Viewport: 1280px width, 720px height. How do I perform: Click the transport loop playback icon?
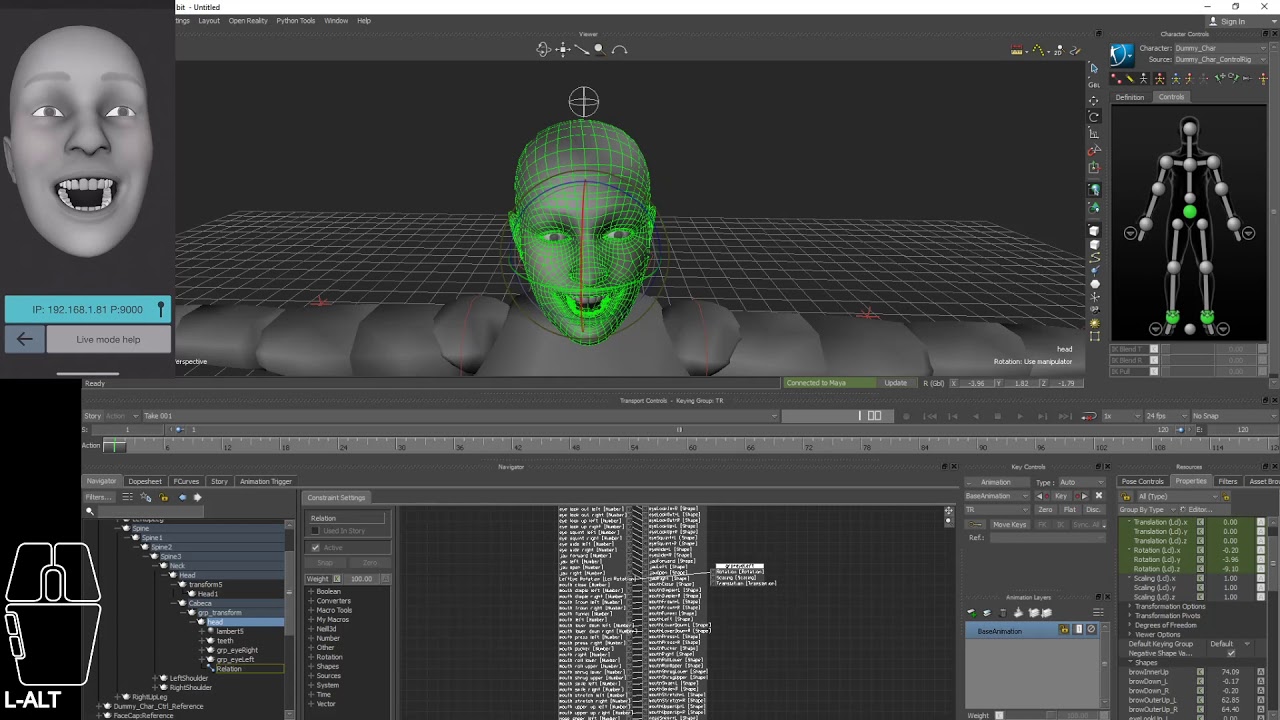tap(1089, 416)
